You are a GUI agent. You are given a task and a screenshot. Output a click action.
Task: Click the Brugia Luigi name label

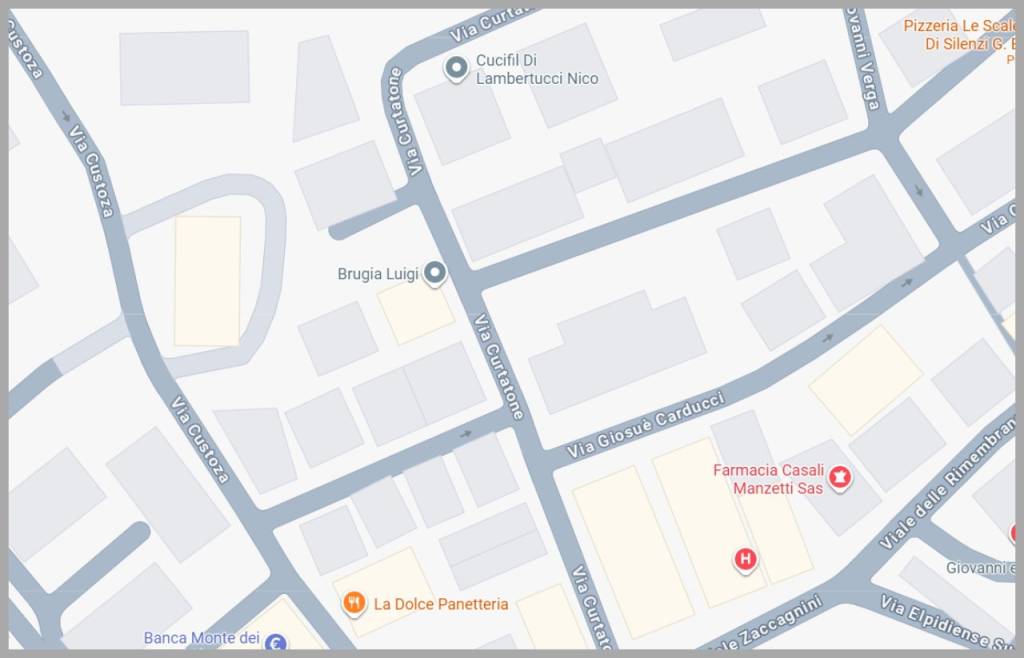click(x=377, y=274)
